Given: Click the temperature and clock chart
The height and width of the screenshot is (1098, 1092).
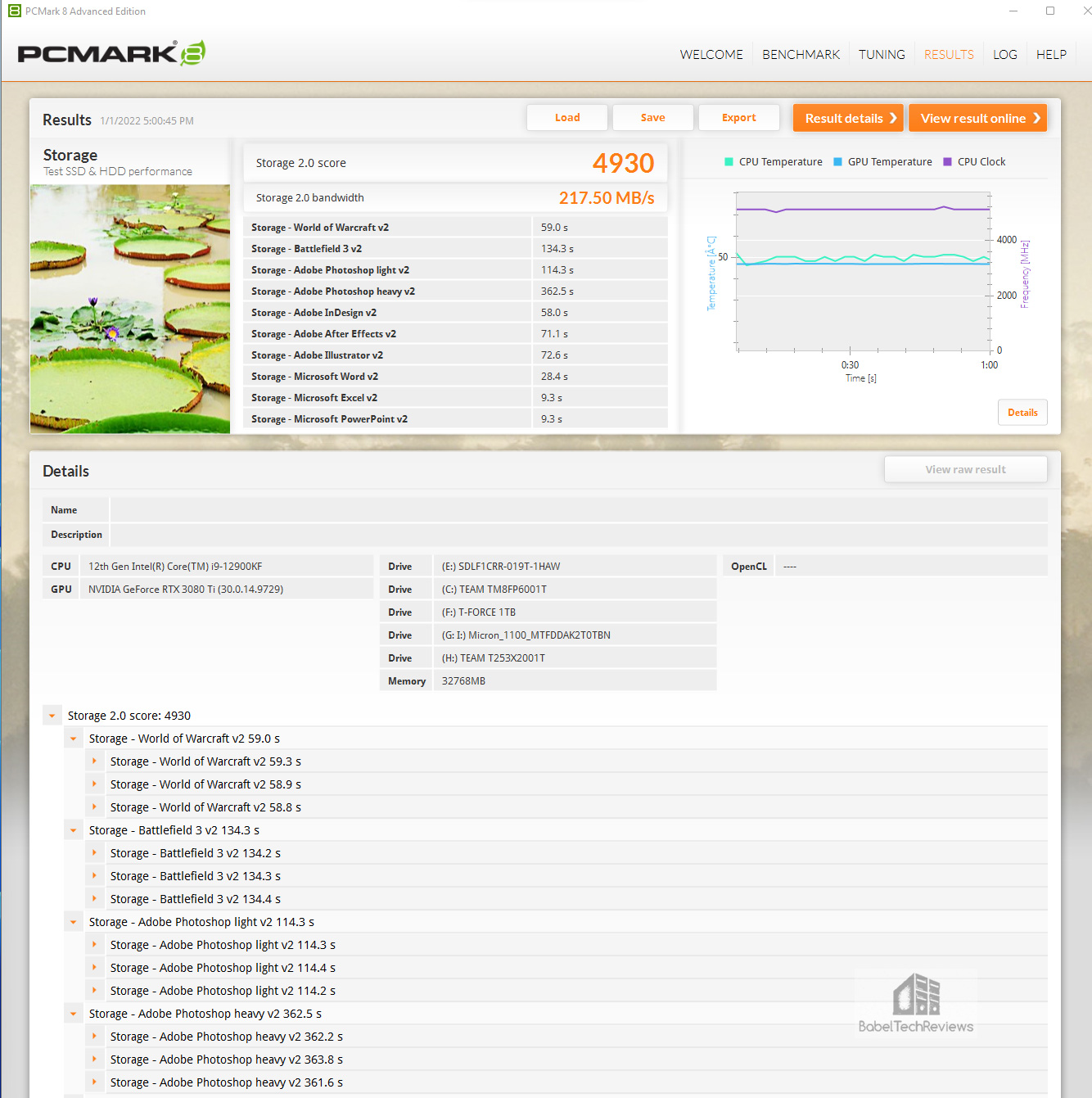Looking at the screenshot, I should point(864,272).
